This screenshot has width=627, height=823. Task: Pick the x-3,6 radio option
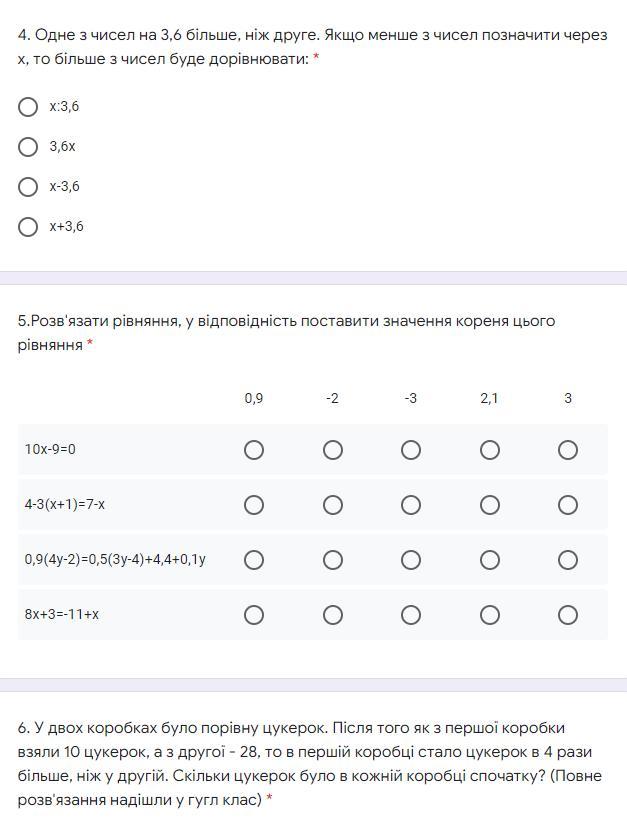(29, 187)
